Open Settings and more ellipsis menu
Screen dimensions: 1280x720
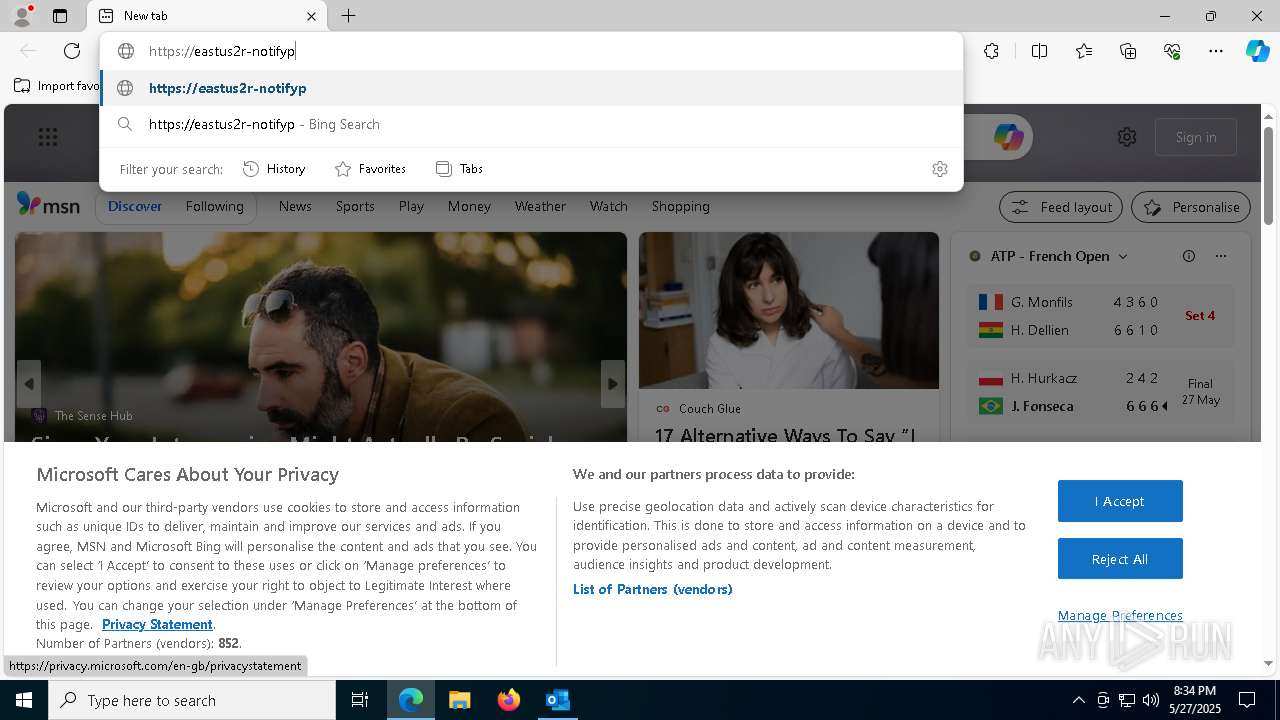[x=1216, y=51]
